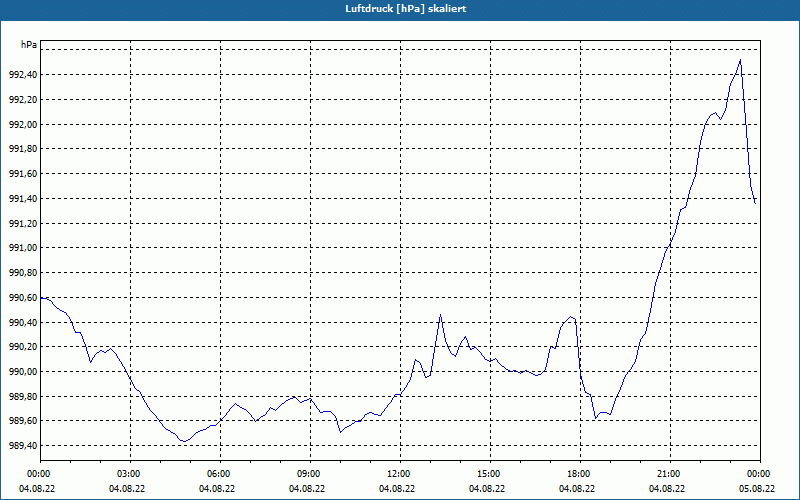Pick the 21:00 x-axis label
Viewport: 800px width, 500px height.
670,474
